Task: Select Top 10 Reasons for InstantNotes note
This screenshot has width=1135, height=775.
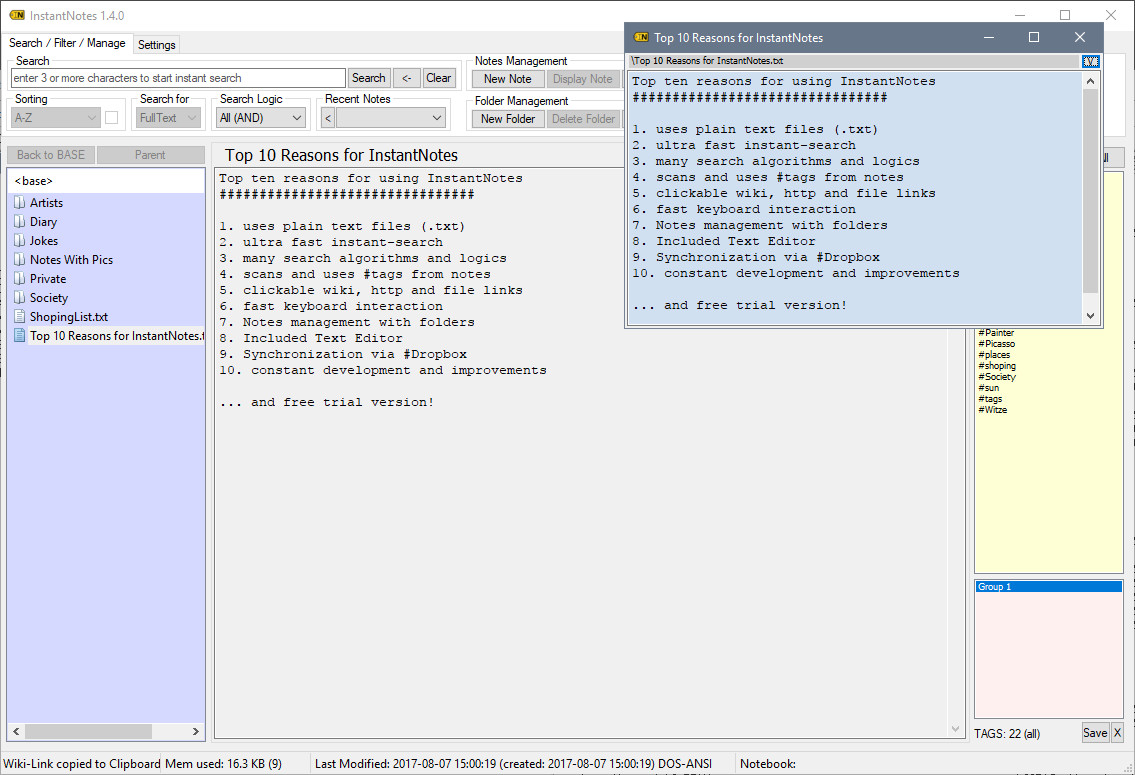Action: pos(117,336)
